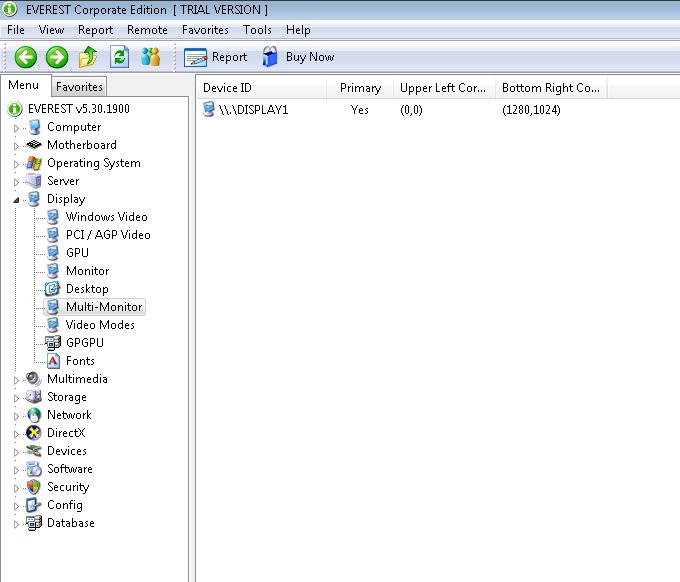The image size is (680, 582).
Task: Expand the Security tree node
Action: (x=16, y=488)
